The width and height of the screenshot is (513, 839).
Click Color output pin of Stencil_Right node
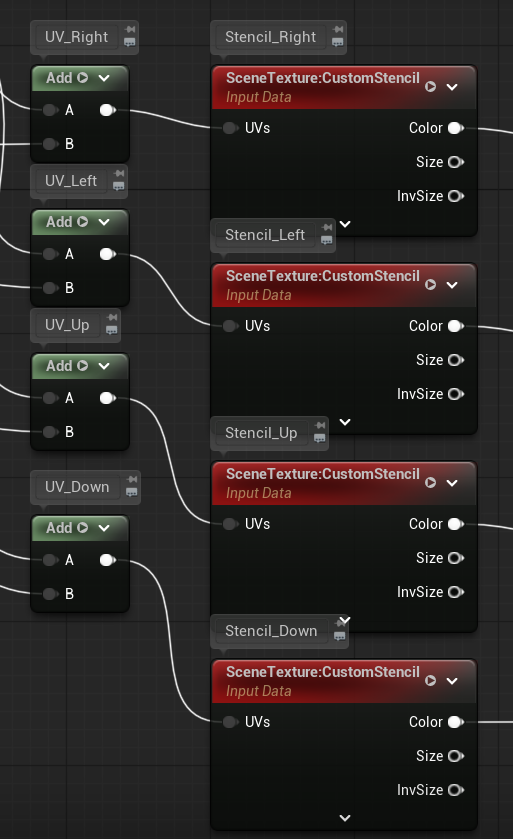[x=456, y=128]
